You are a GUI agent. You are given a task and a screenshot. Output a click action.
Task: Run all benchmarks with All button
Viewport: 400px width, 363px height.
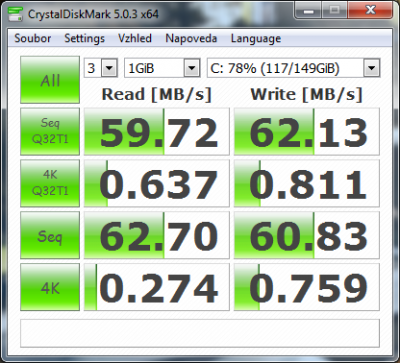click(50, 80)
